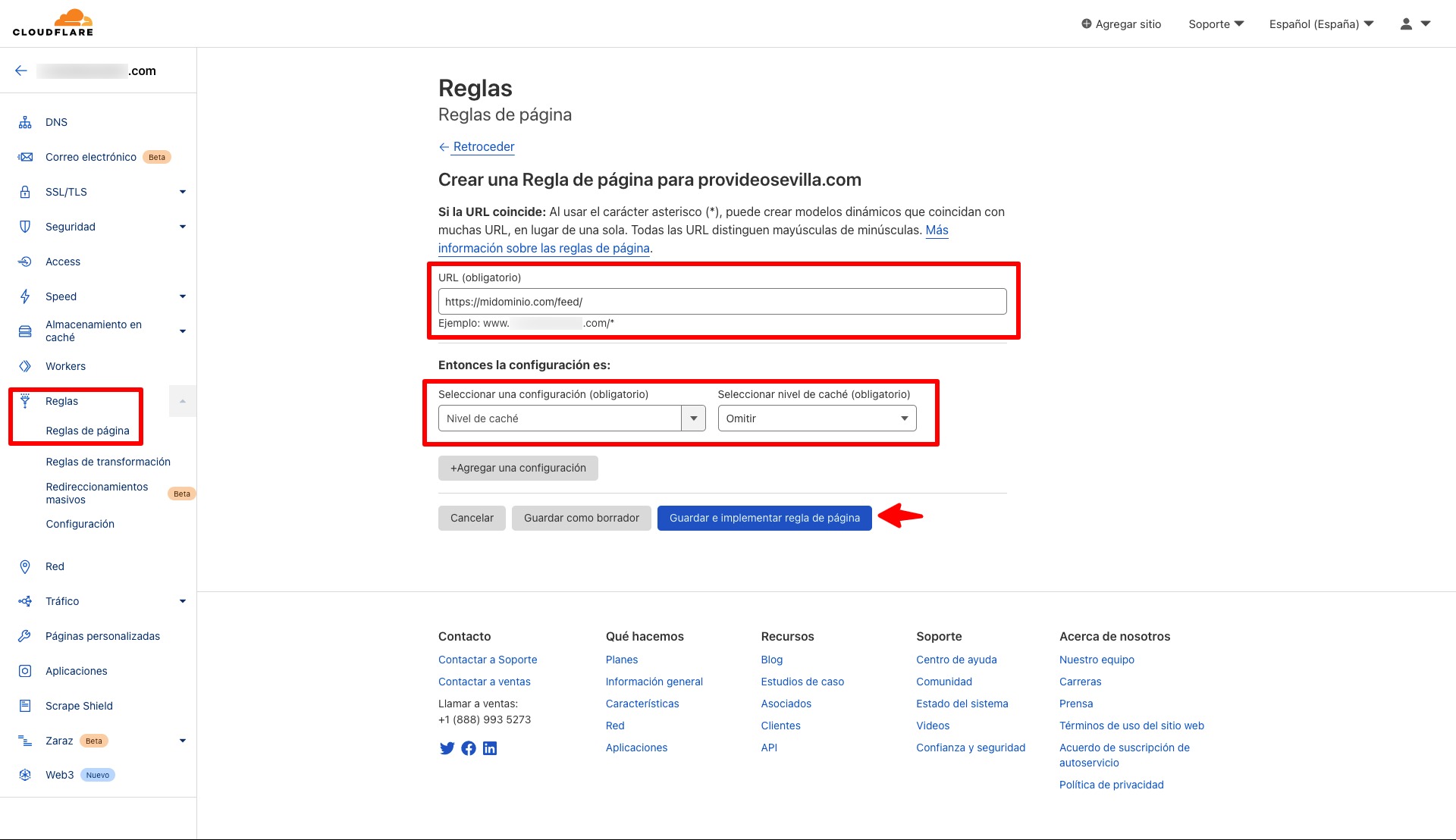Open the Soporte top menu
The width and height of the screenshot is (1456, 840).
coord(1216,24)
